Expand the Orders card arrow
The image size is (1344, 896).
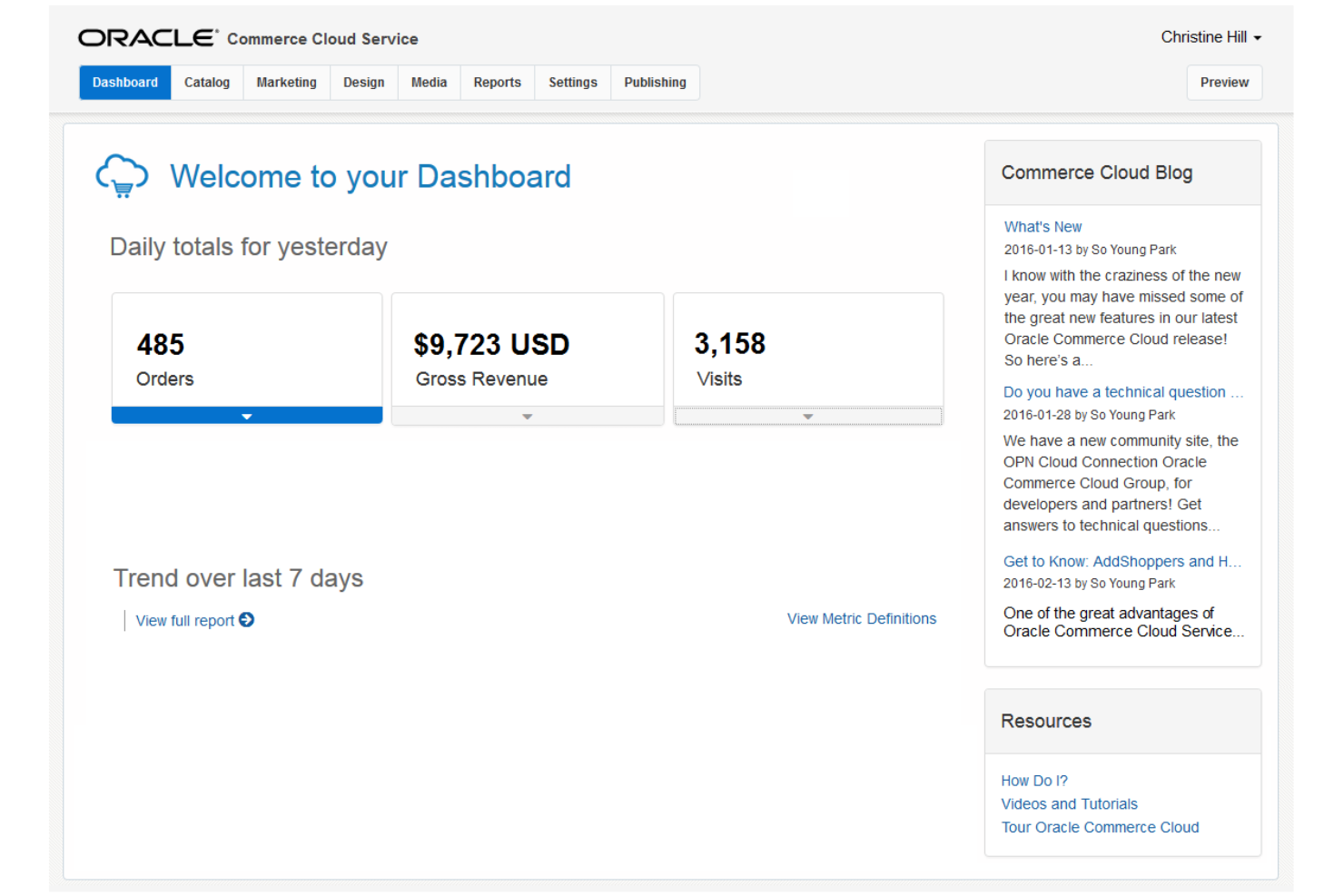point(247,416)
